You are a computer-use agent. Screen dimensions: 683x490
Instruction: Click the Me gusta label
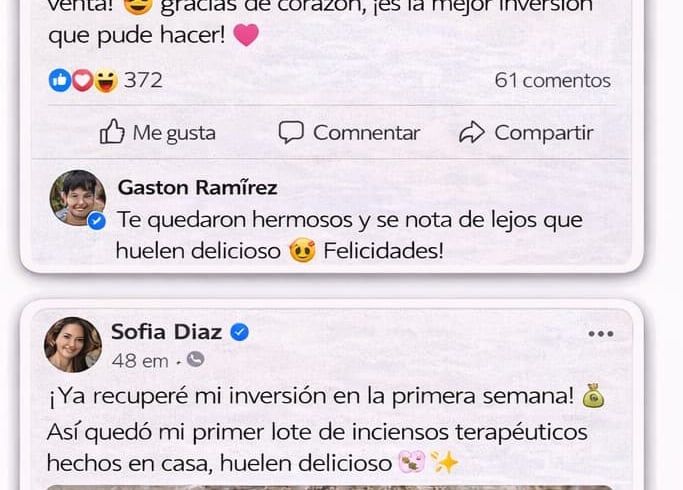click(x=174, y=133)
